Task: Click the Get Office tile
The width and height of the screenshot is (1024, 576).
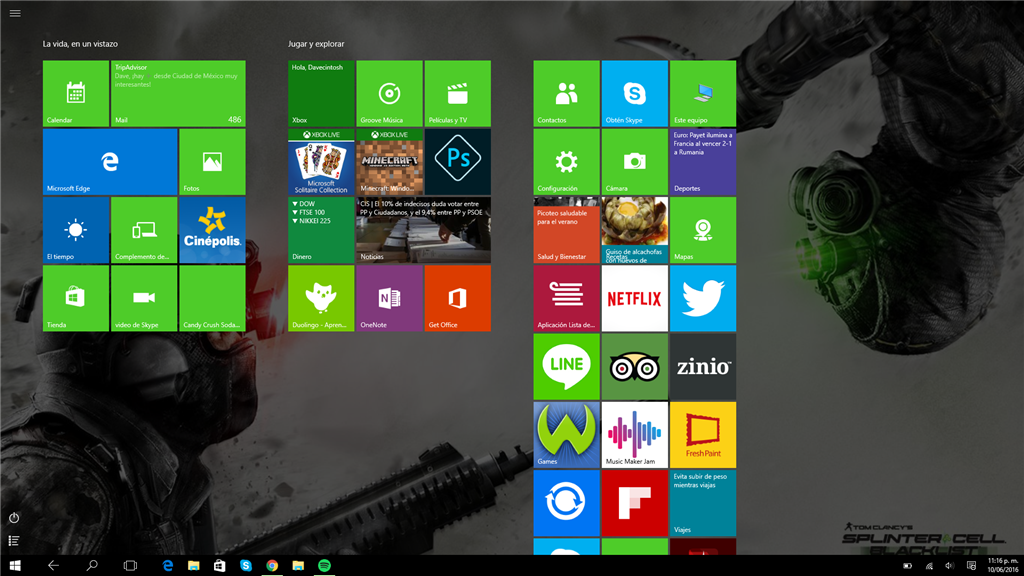Action: (458, 298)
